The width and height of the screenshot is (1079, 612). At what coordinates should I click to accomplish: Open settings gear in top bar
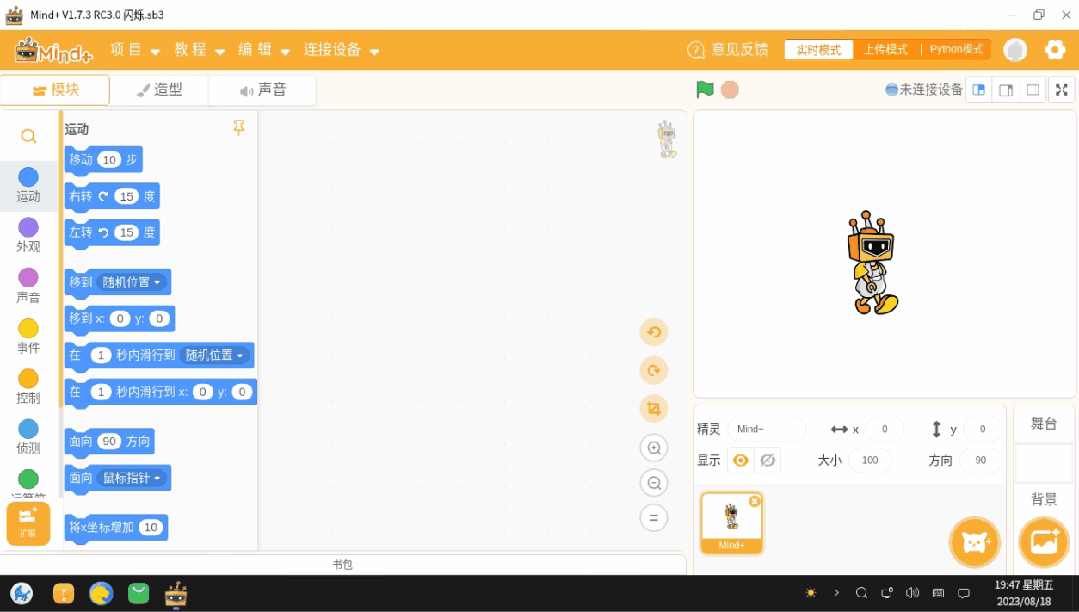pyautogui.click(x=1055, y=50)
